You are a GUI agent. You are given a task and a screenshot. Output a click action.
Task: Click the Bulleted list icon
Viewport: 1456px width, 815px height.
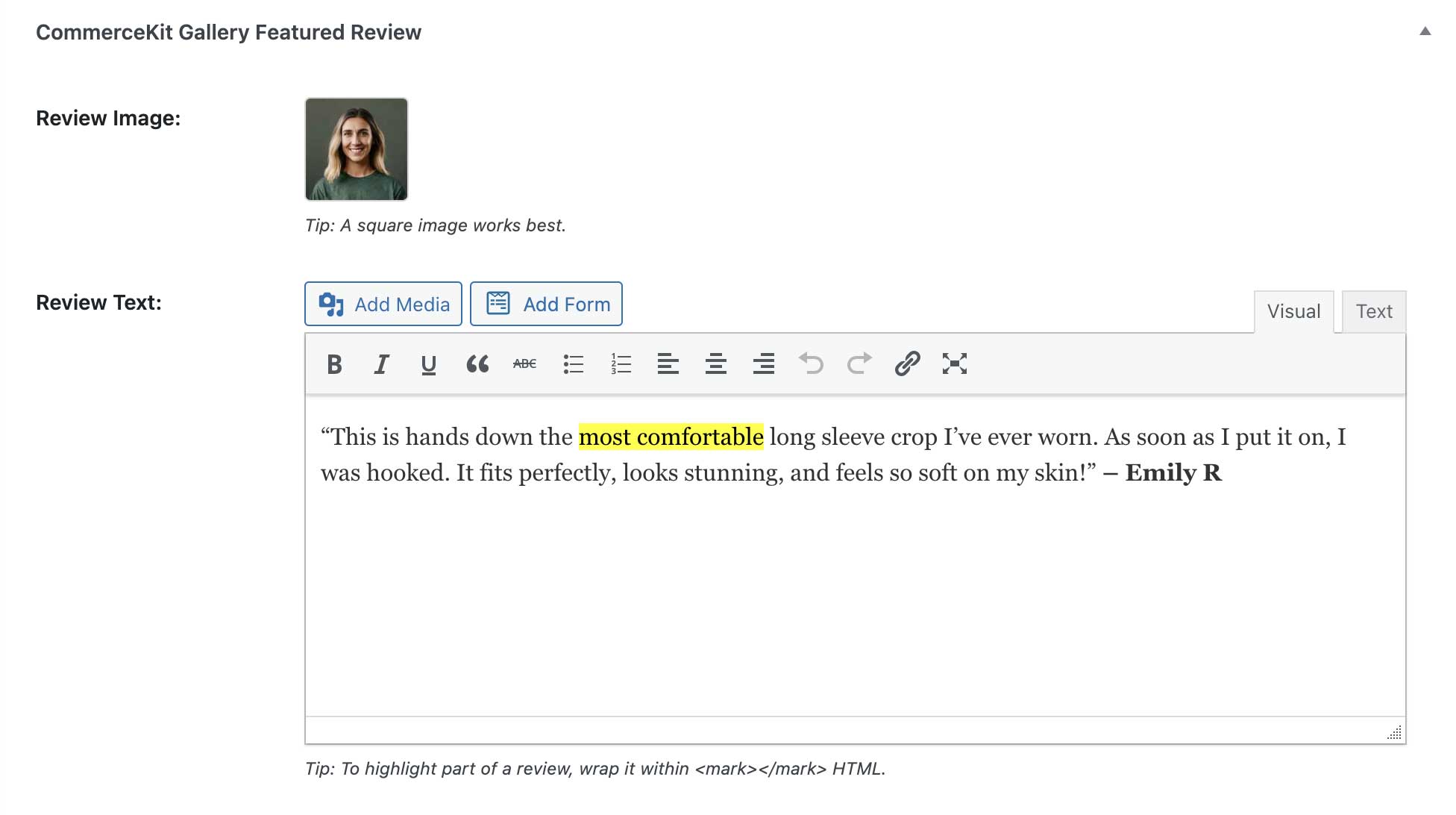[573, 363]
